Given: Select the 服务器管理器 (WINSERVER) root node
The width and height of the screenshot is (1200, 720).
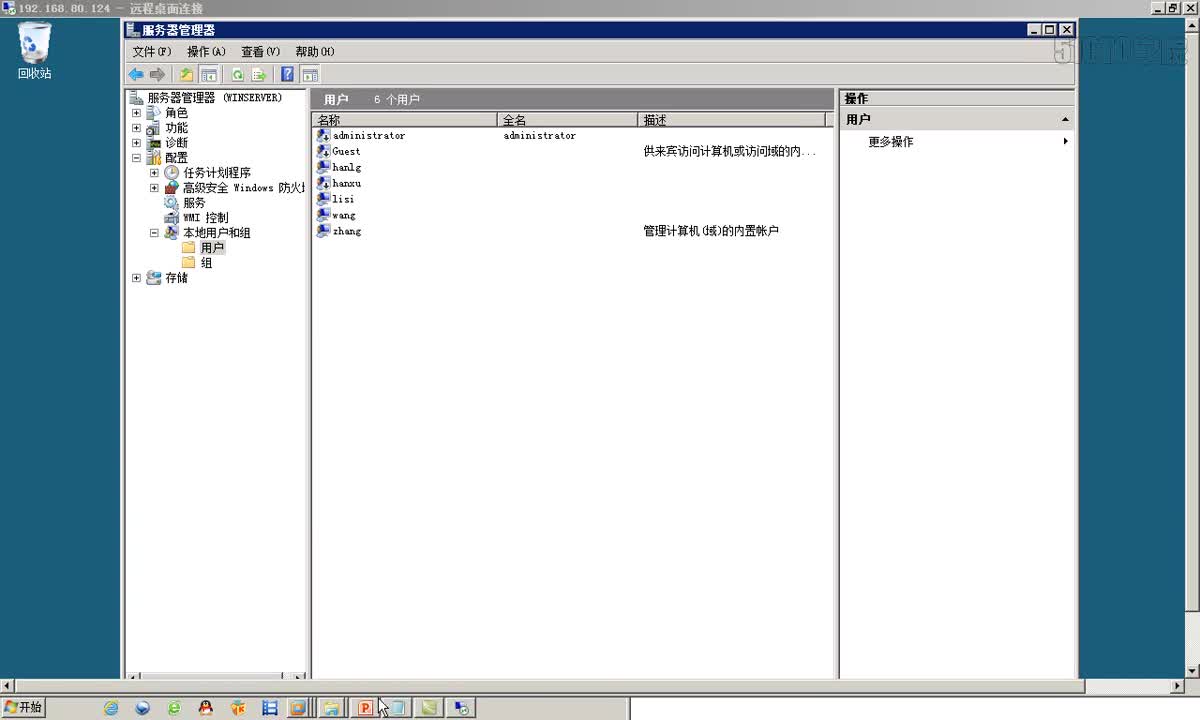Looking at the screenshot, I should (x=214, y=98).
